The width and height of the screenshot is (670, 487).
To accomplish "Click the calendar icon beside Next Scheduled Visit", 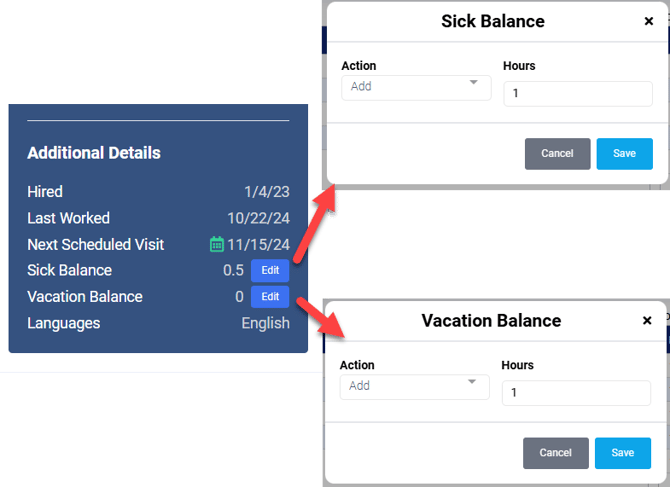I will [x=217, y=244].
